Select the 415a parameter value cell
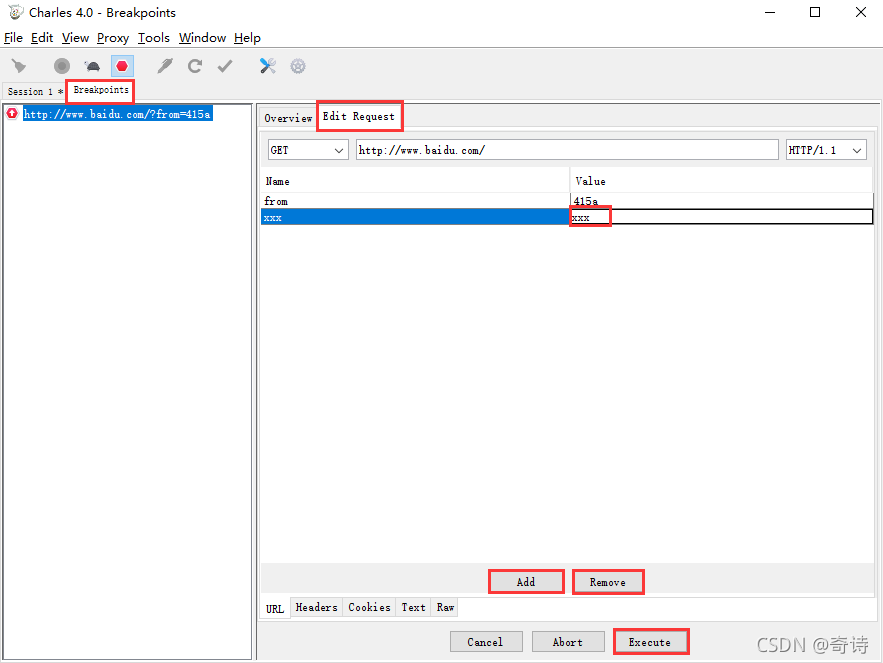Viewport: 883px width, 663px height. coord(721,201)
